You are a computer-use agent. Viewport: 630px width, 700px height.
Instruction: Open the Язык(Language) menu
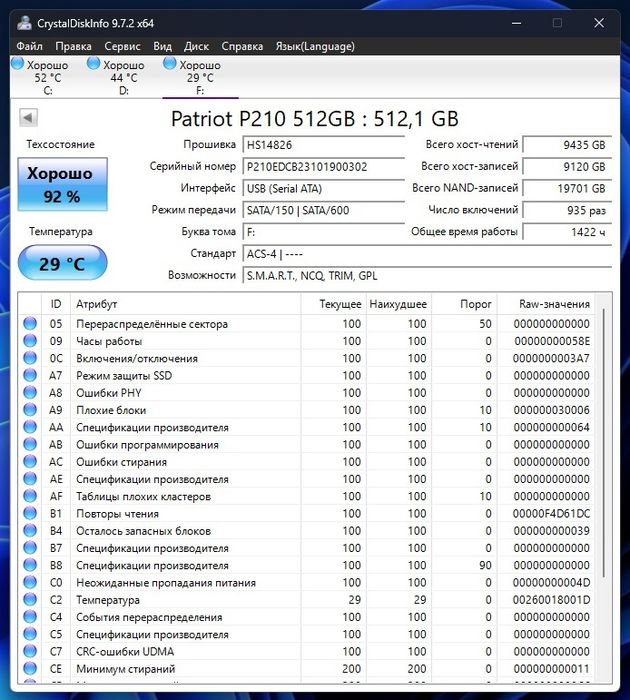315,46
